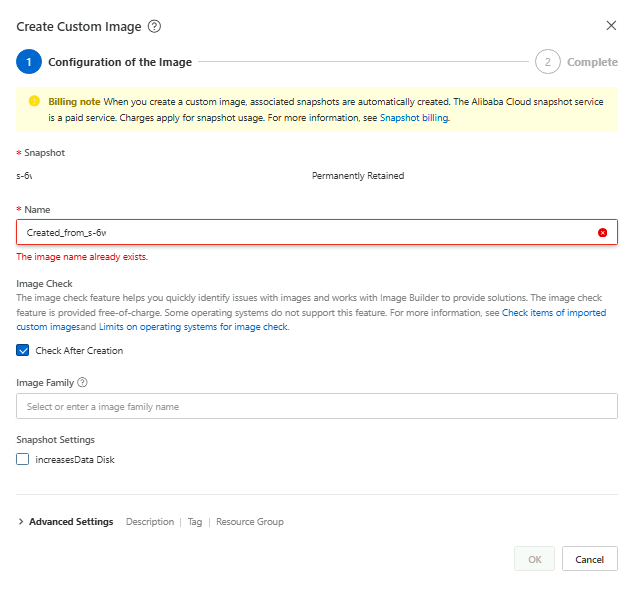Image resolution: width=631 pixels, height=589 pixels.
Task: Clear the Name field using red X icon
Action: click(x=602, y=233)
